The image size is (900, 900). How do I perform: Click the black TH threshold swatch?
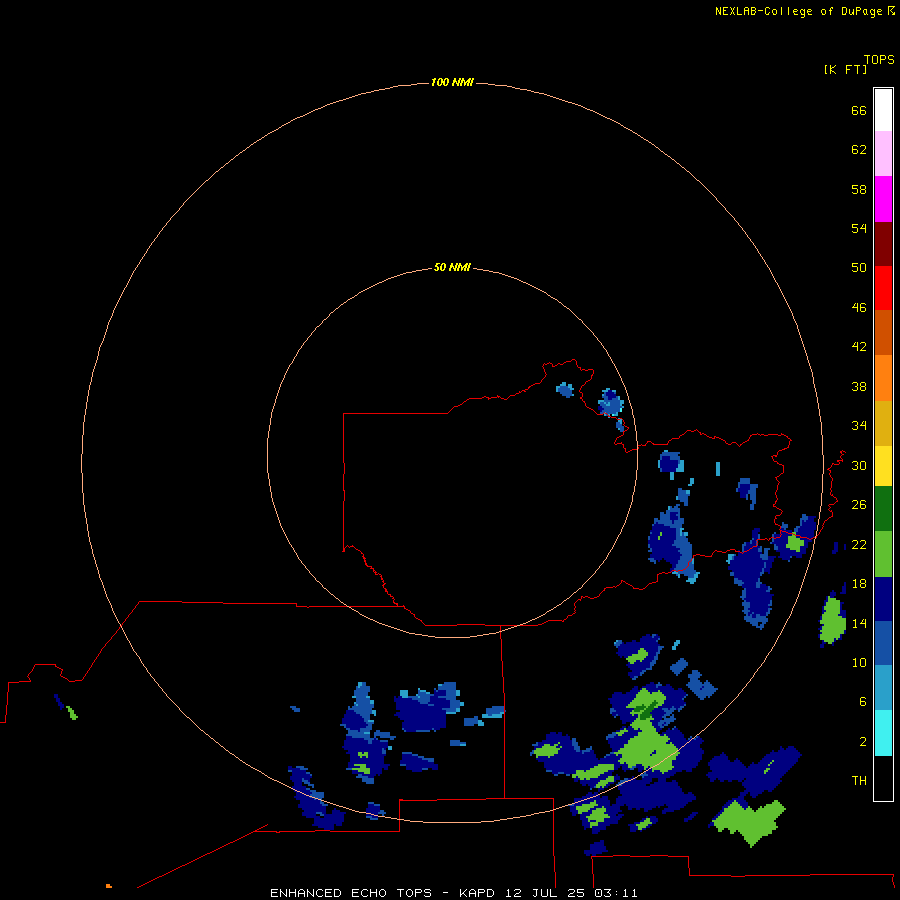click(x=883, y=778)
